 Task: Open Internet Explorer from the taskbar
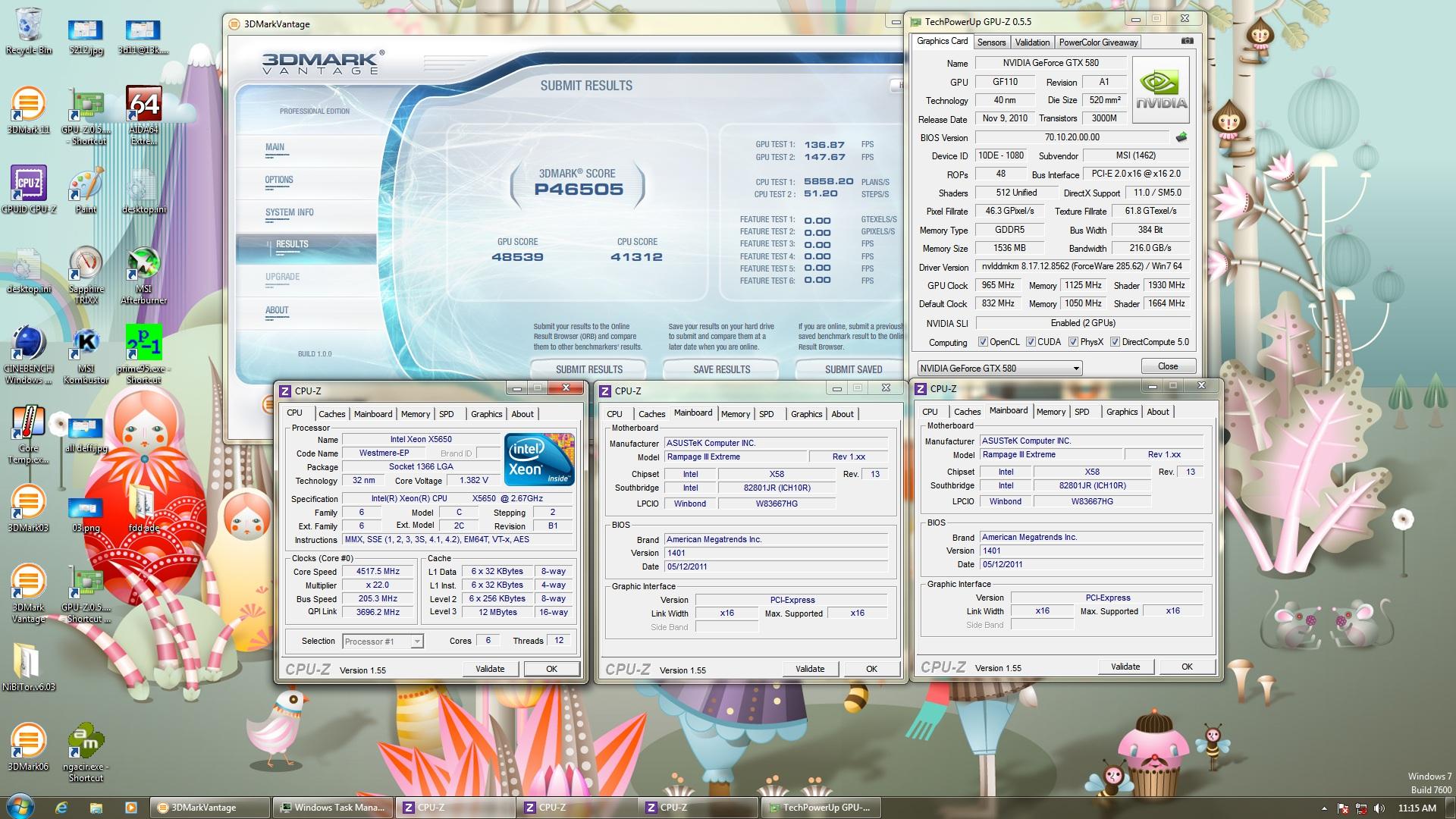pyautogui.click(x=61, y=808)
